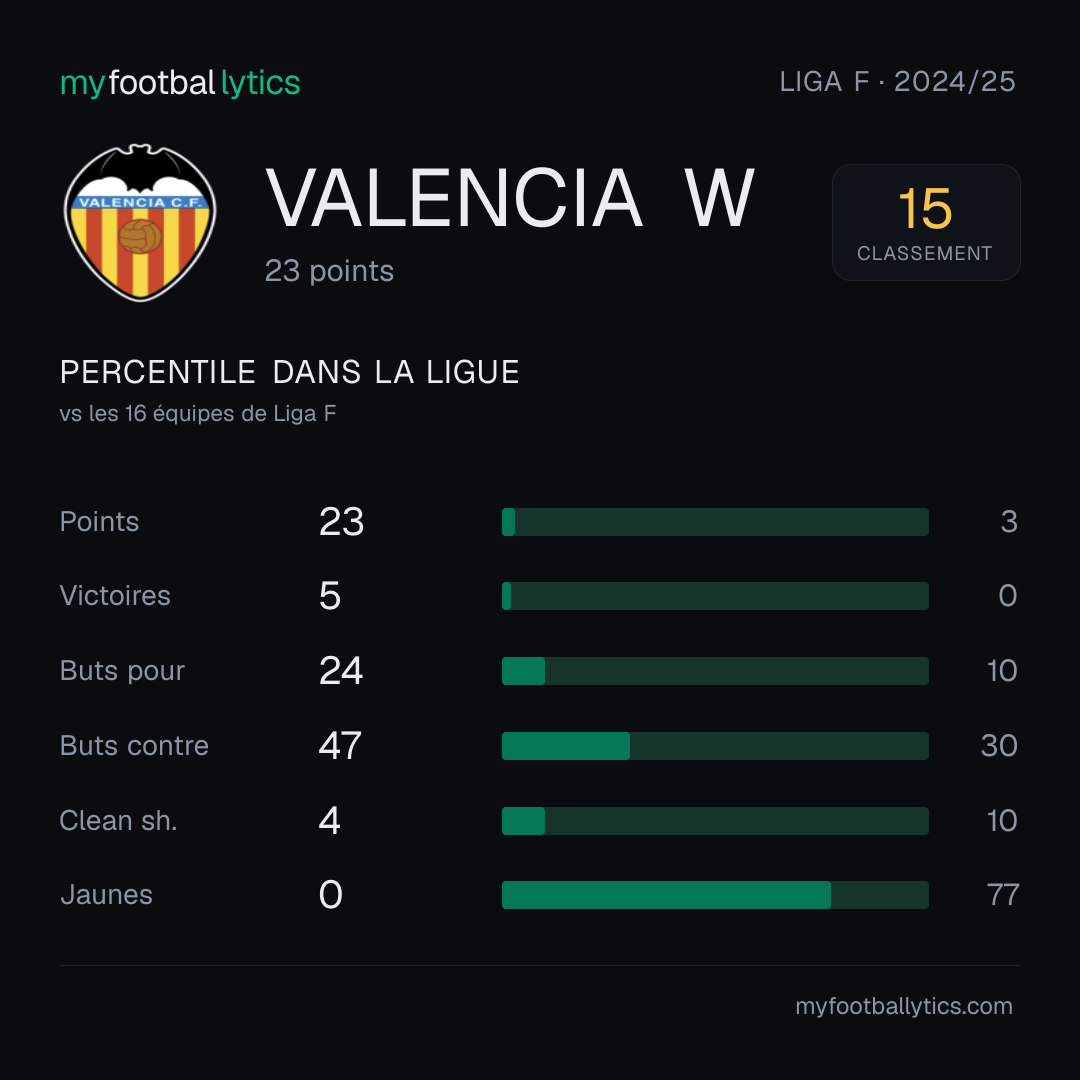This screenshot has width=1080, height=1080.
Task: Select the Buts contre stat label
Action: coord(134,746)
